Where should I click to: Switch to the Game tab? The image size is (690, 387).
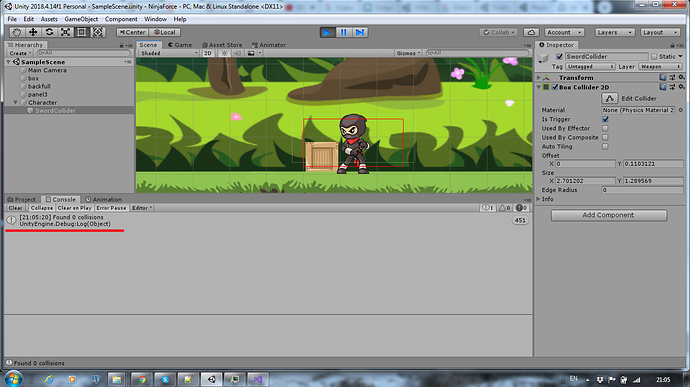[x=180, y=45]
